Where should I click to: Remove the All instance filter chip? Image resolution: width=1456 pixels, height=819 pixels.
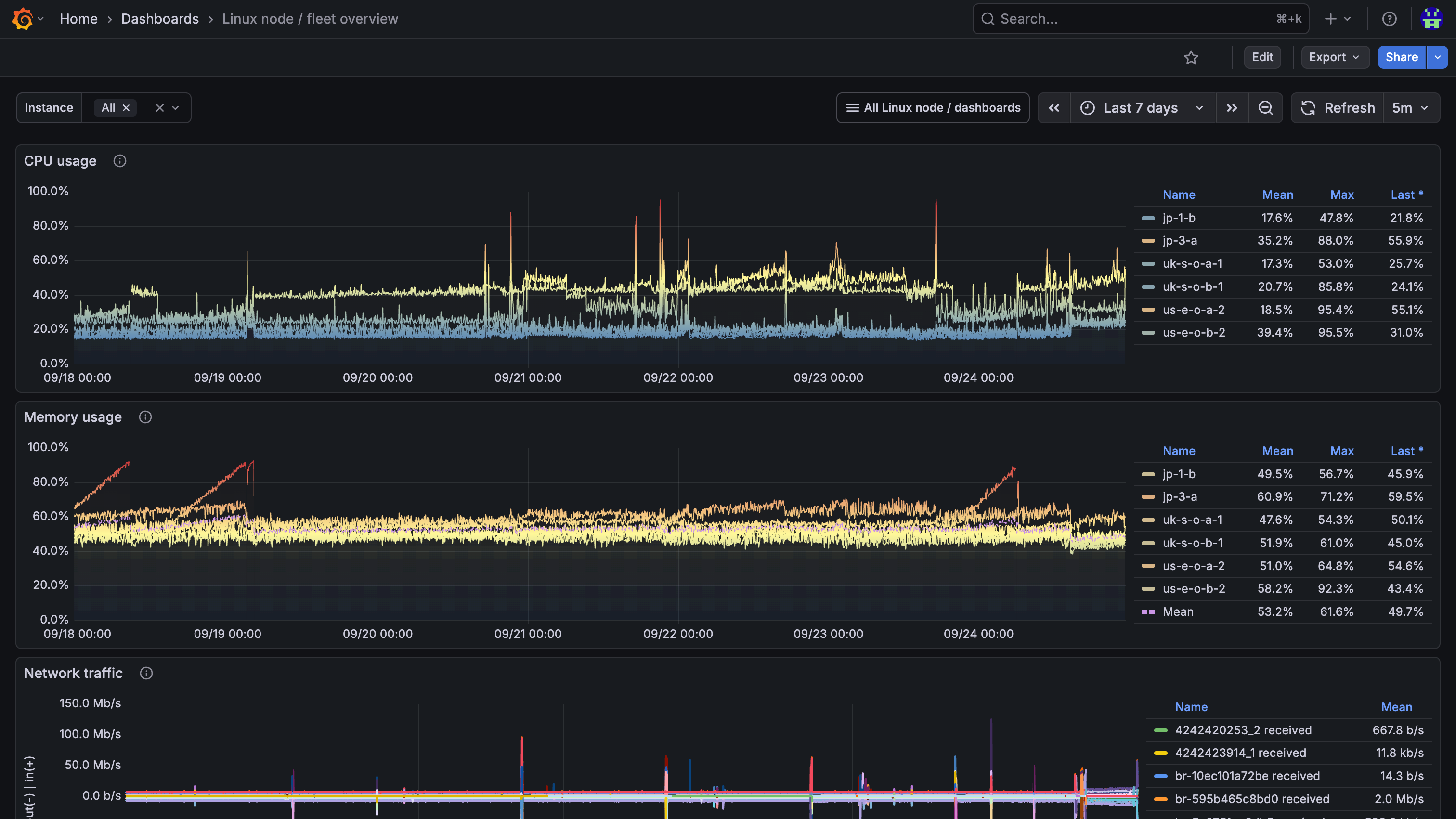pyautogui.click(x=127, y=108)
